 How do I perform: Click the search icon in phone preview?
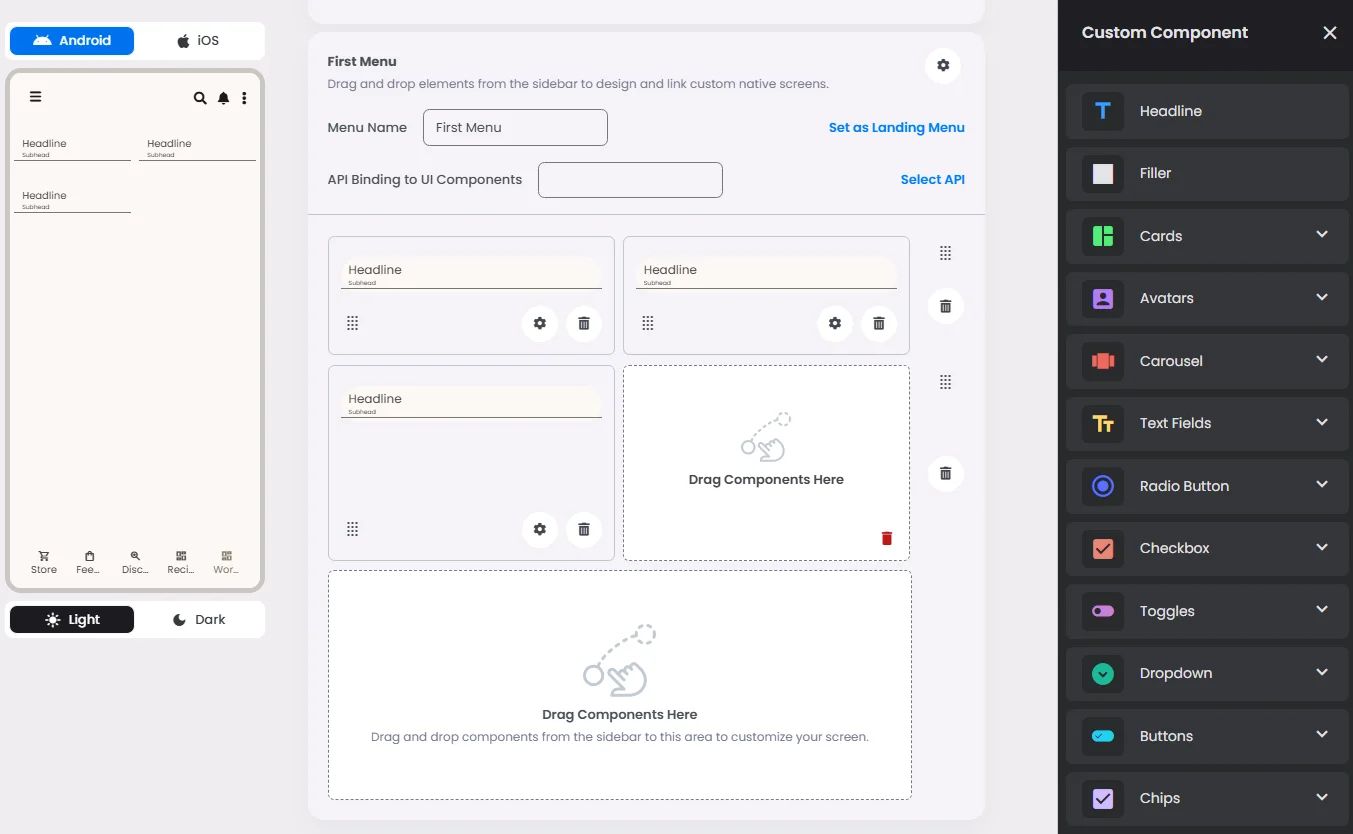tap(200, 98)
